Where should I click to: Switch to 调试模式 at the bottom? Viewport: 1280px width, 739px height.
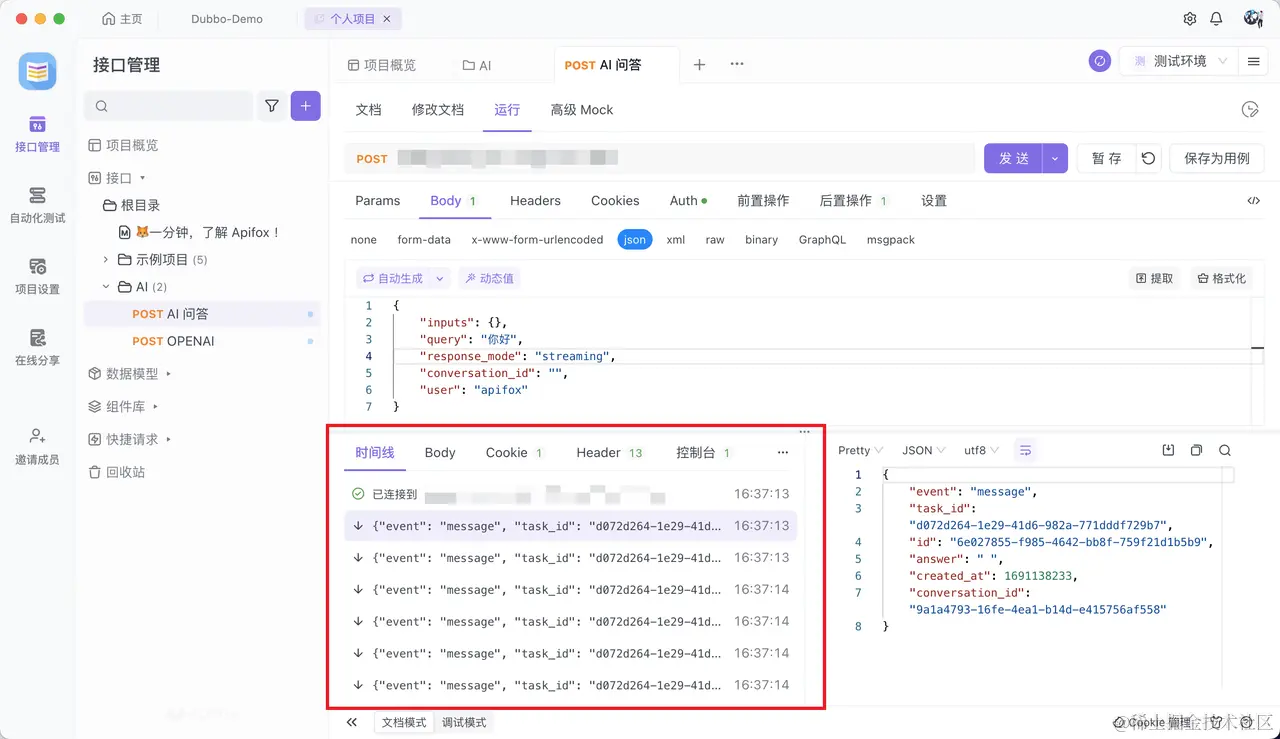[464, 722]
